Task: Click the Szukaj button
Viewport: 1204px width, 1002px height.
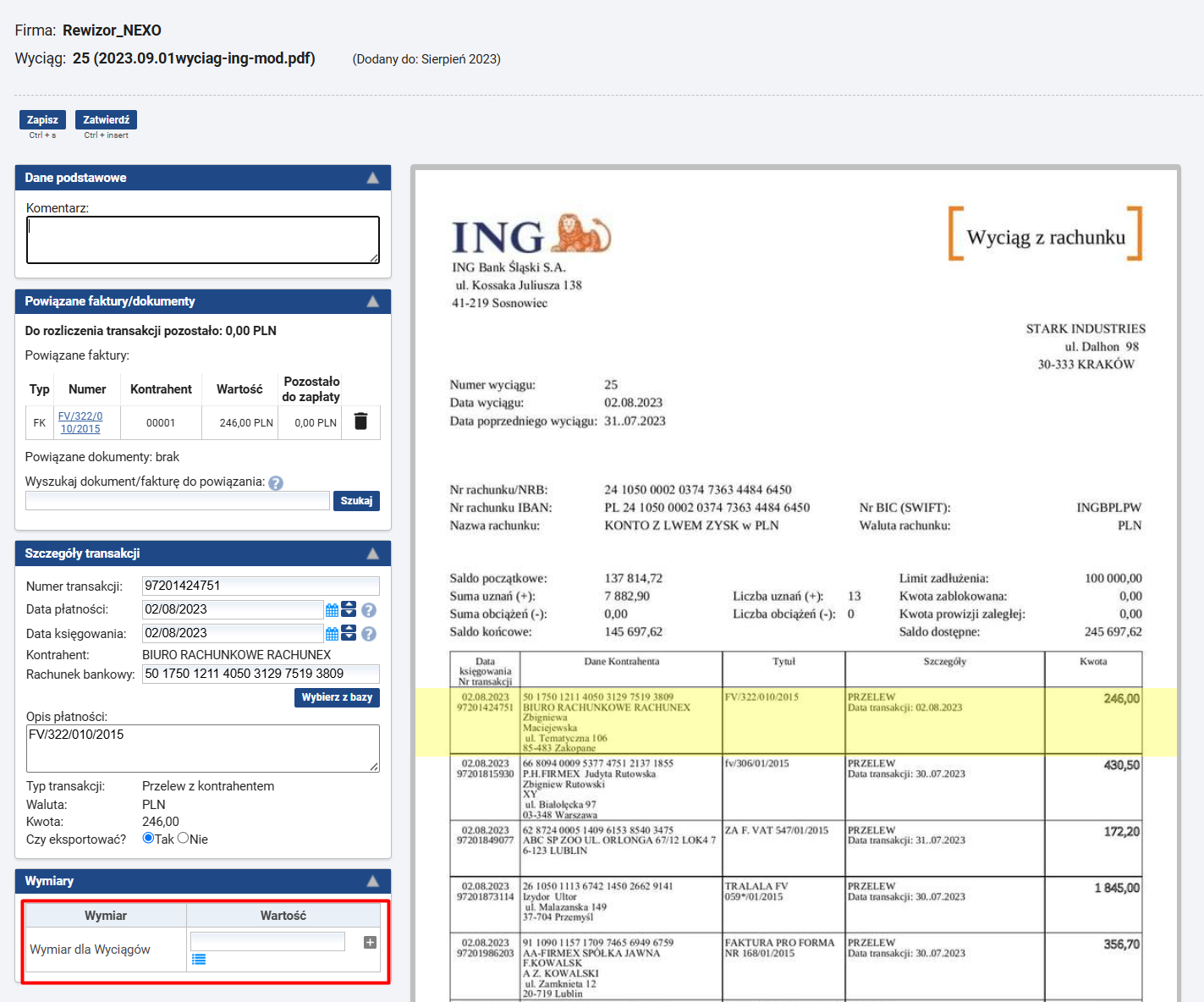Action: point(356,501)
